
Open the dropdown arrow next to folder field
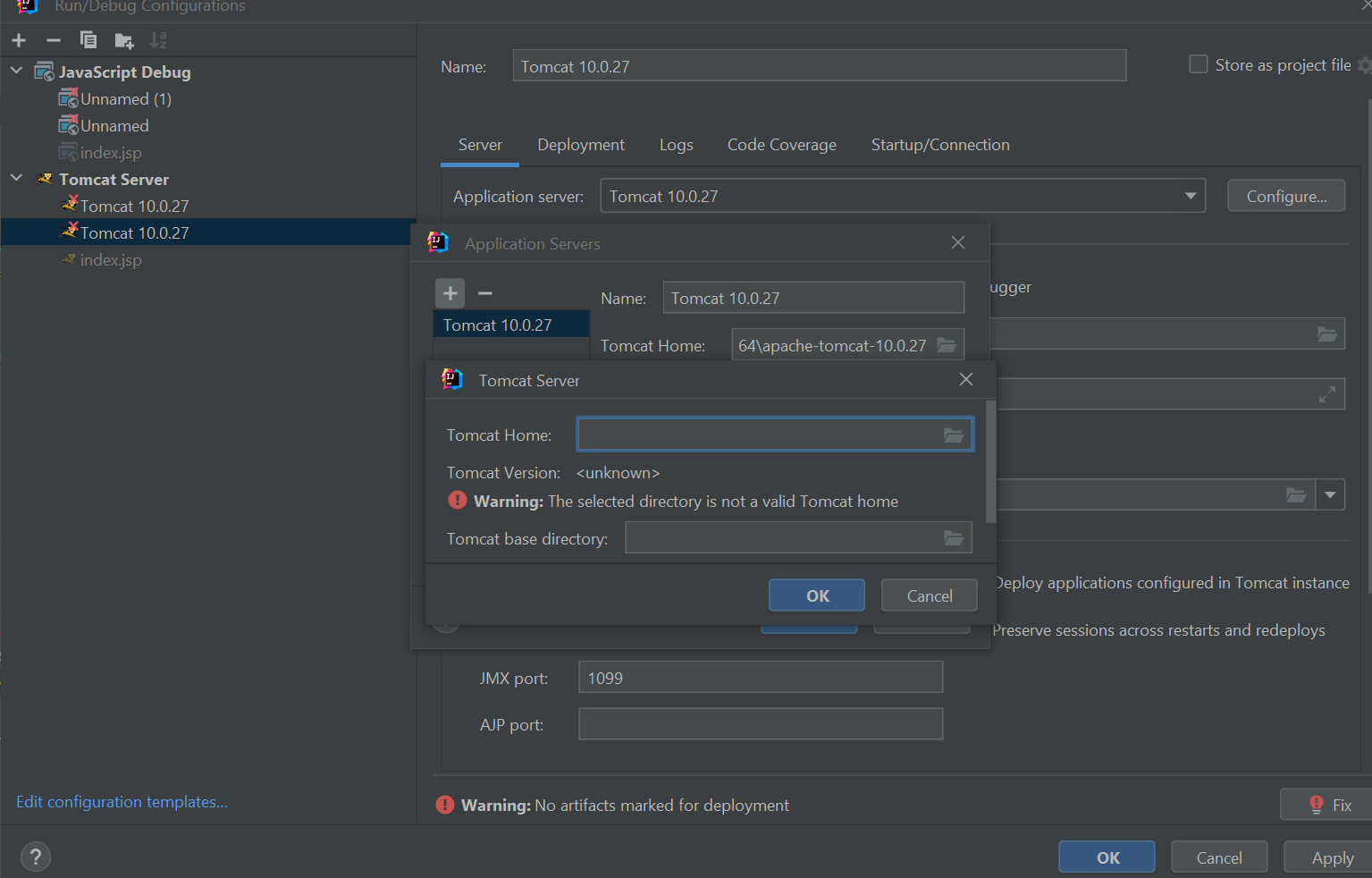click(1331, 494)
